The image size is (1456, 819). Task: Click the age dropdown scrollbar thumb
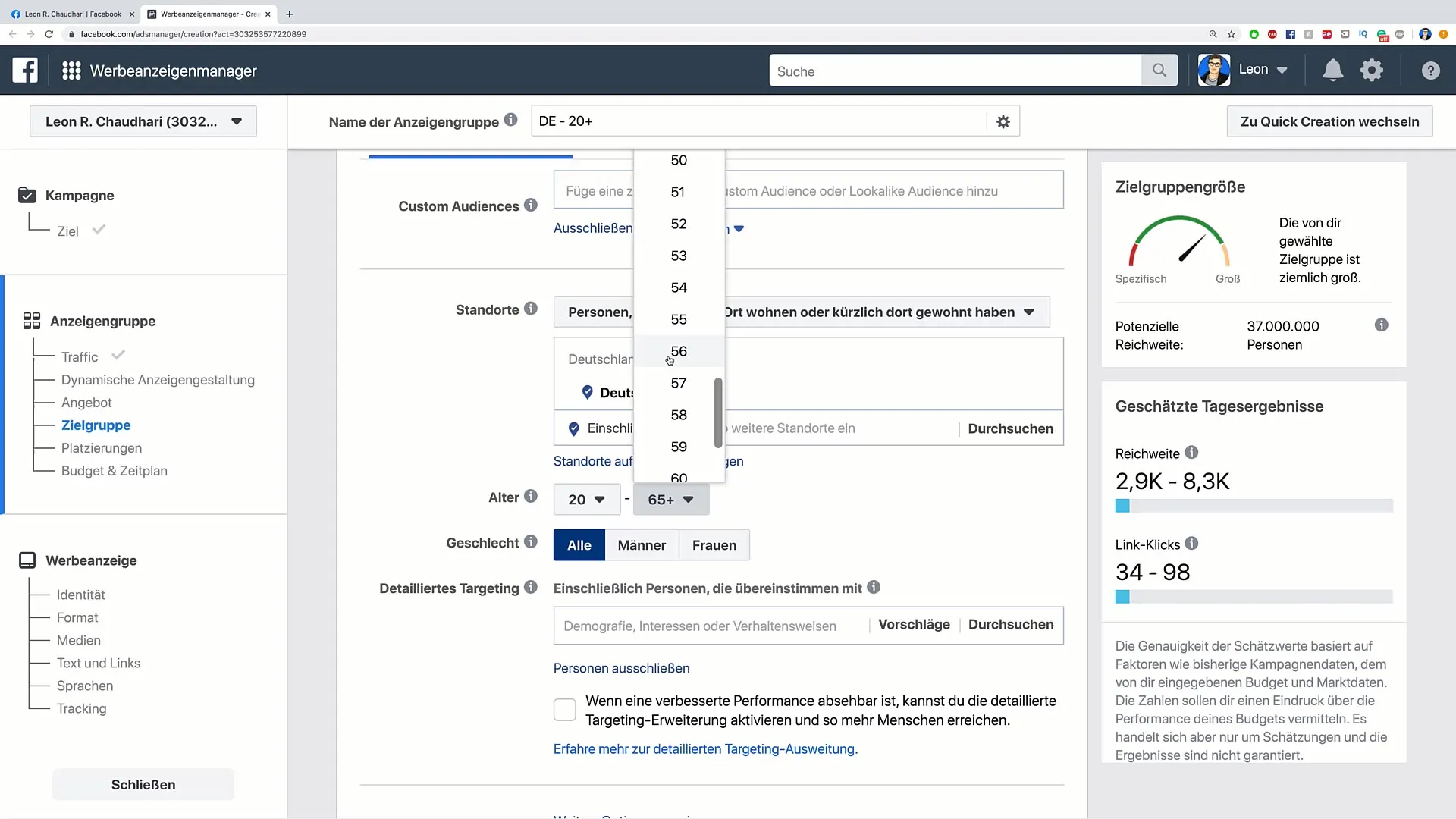click(x=718, y=413)
